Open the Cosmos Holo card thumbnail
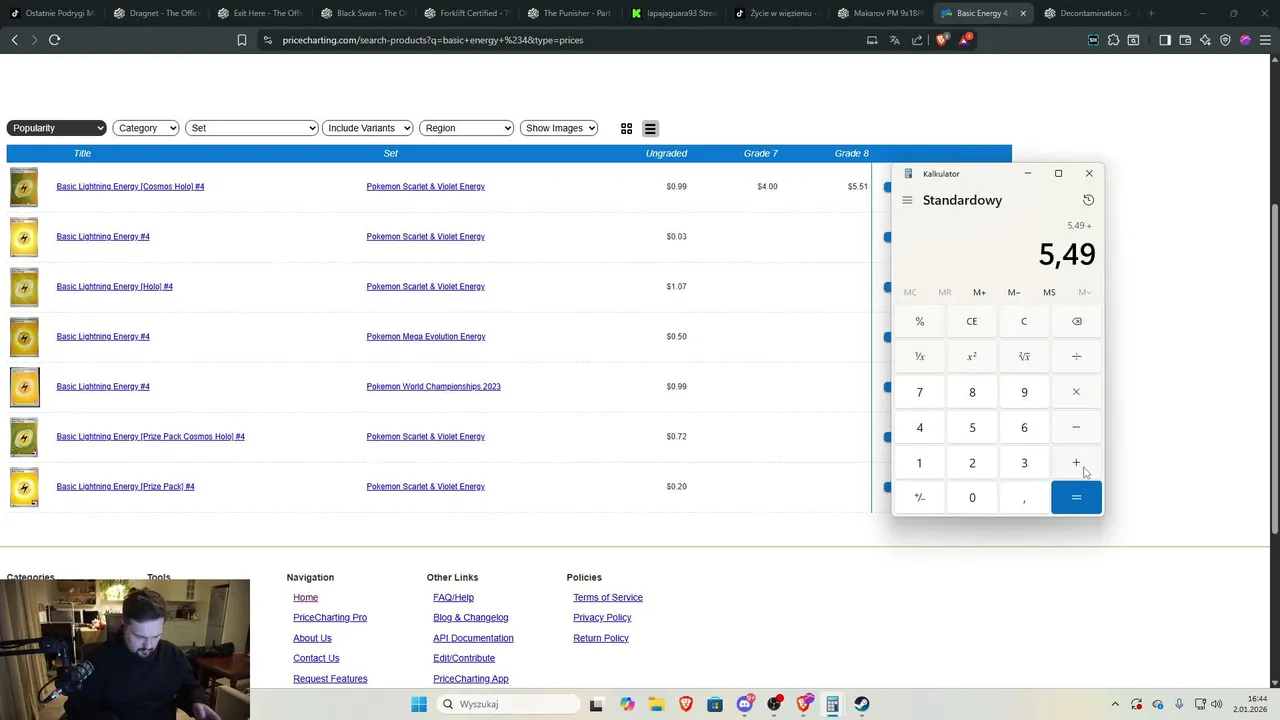The image size is (1280, 720). [24, 187]
